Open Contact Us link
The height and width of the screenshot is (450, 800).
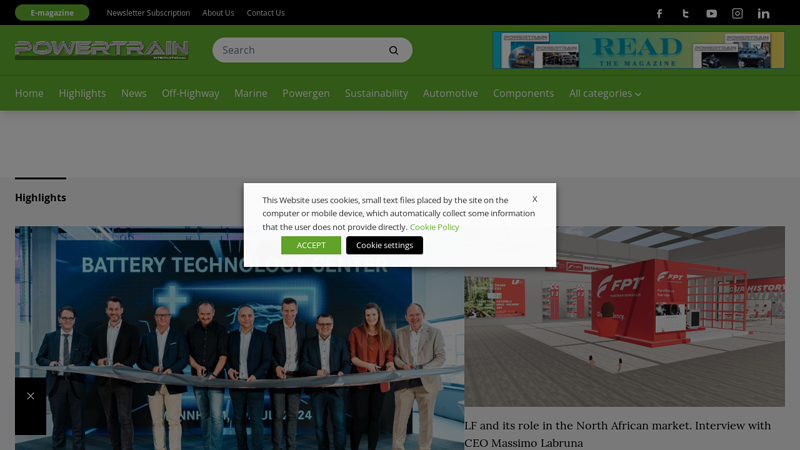265,13
